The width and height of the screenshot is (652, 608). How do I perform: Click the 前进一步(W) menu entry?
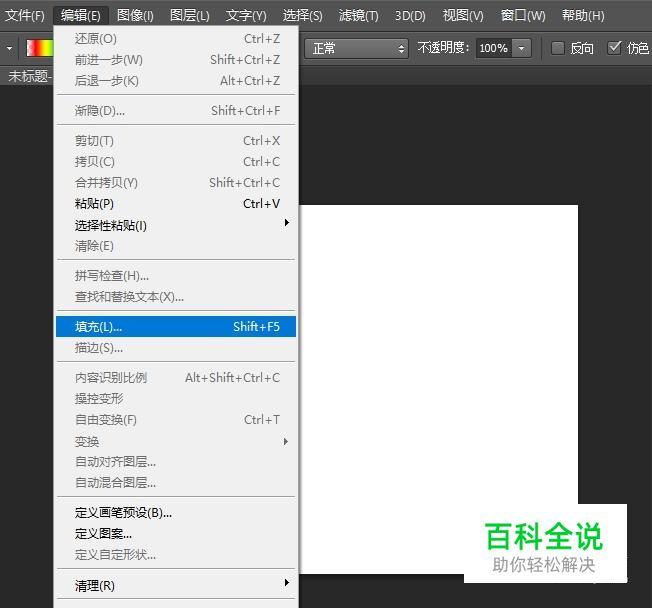click(x=176, y=60)
